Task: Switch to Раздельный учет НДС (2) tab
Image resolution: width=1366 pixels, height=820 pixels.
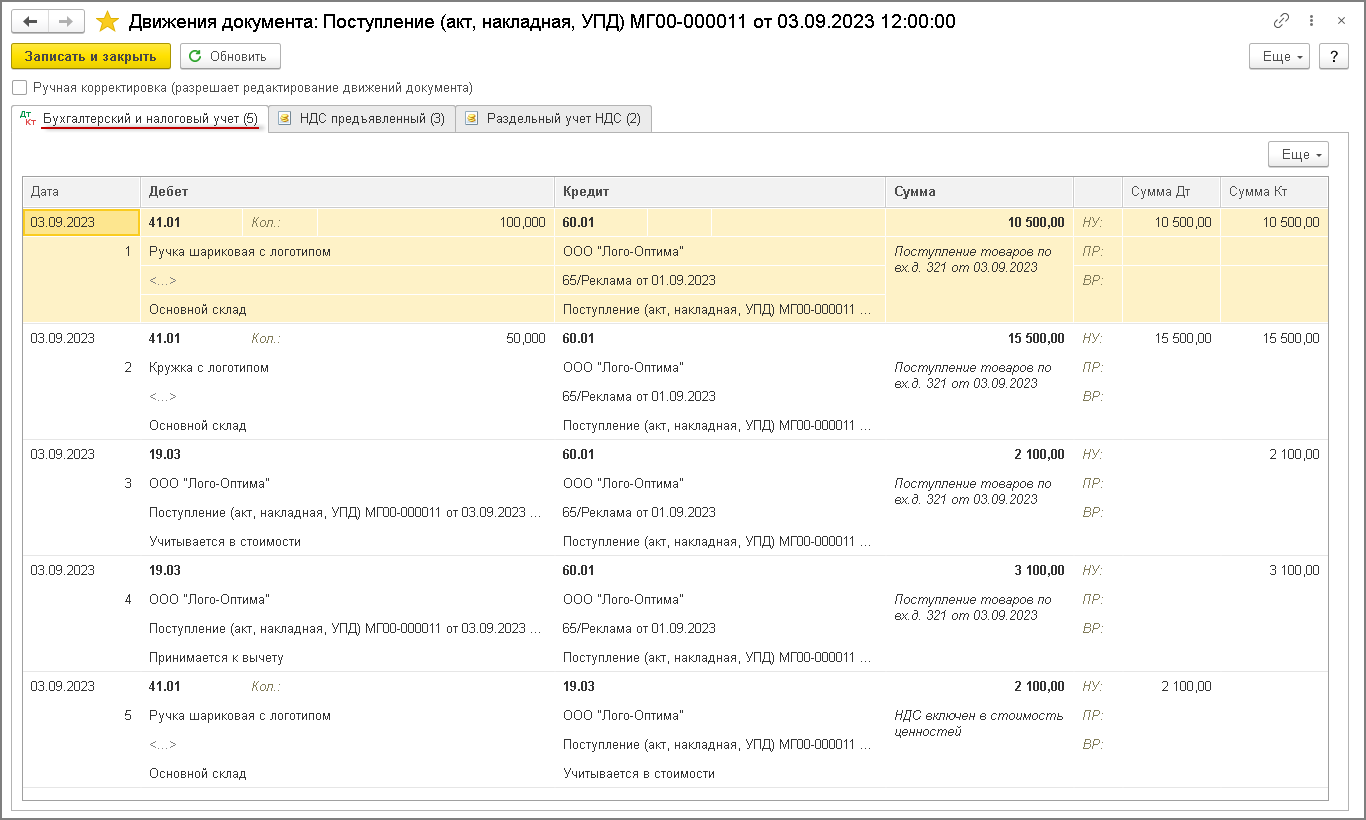Action: tap(553, 119)
